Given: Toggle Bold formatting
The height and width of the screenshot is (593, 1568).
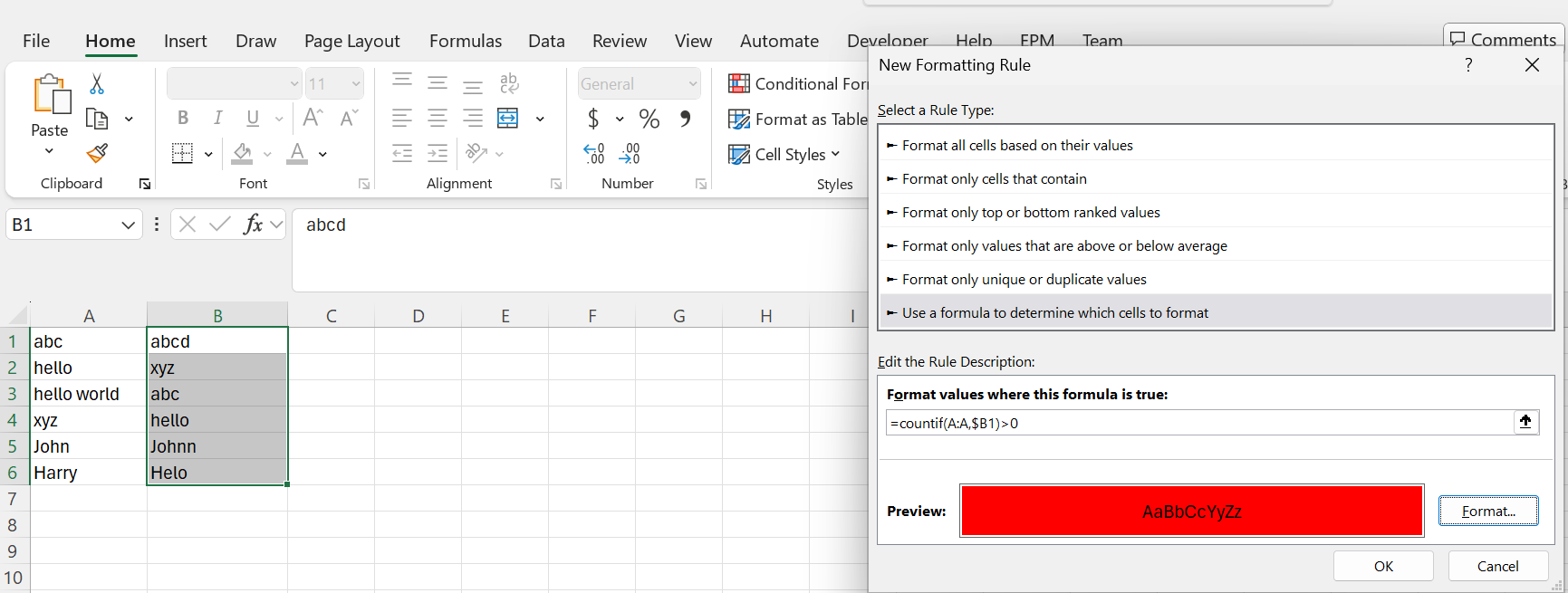Looking at the screenshot, I should tap(183, 118).
